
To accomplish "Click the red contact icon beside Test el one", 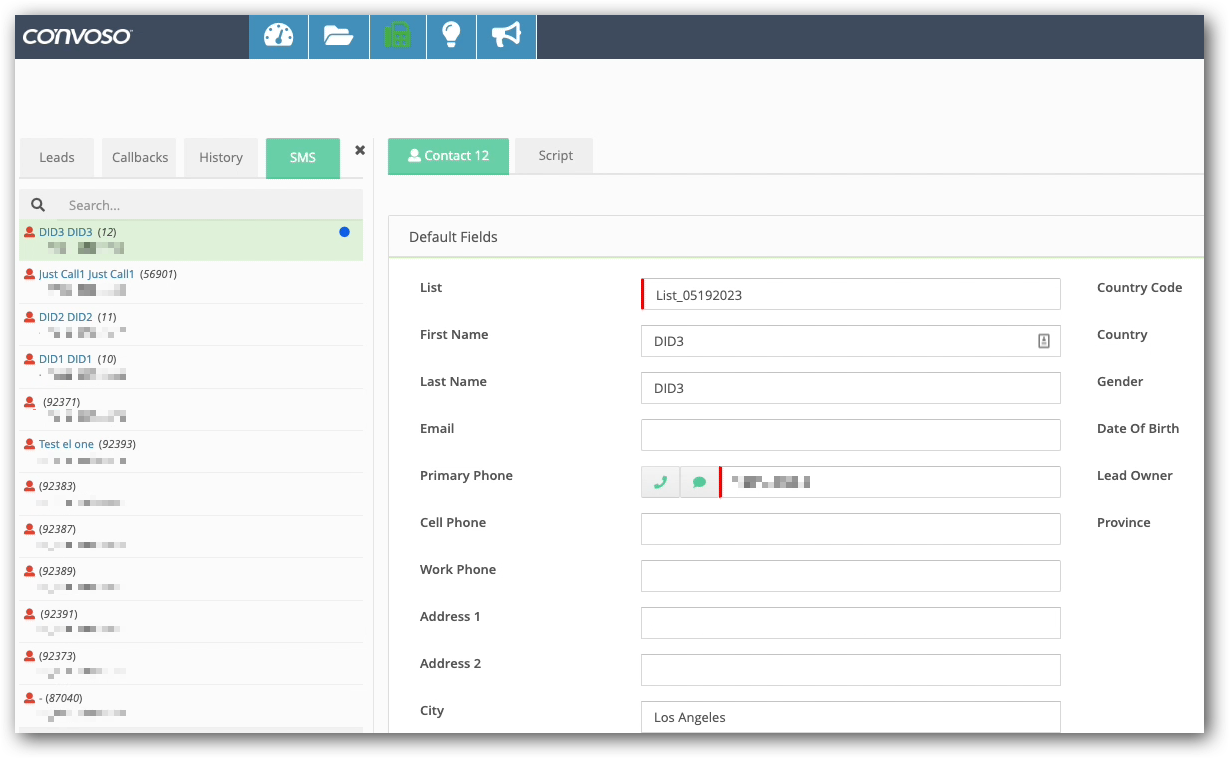I will click(x=28, y=443).
